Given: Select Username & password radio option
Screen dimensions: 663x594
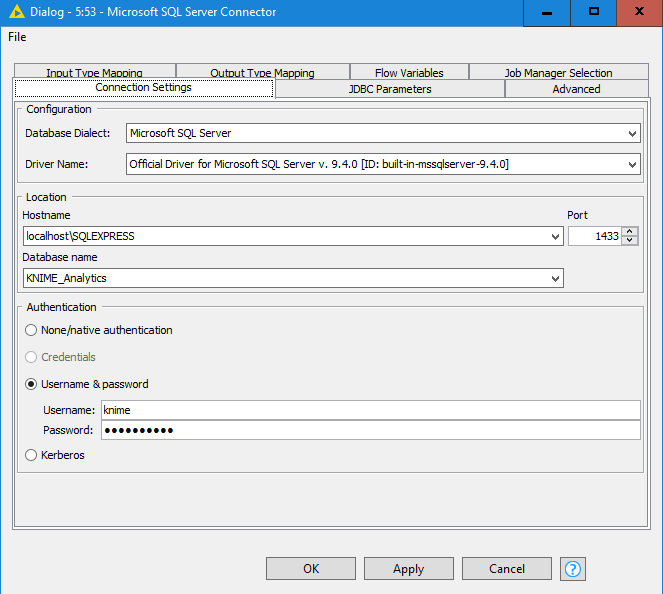Looking at the screenshot, I should 33,384.
